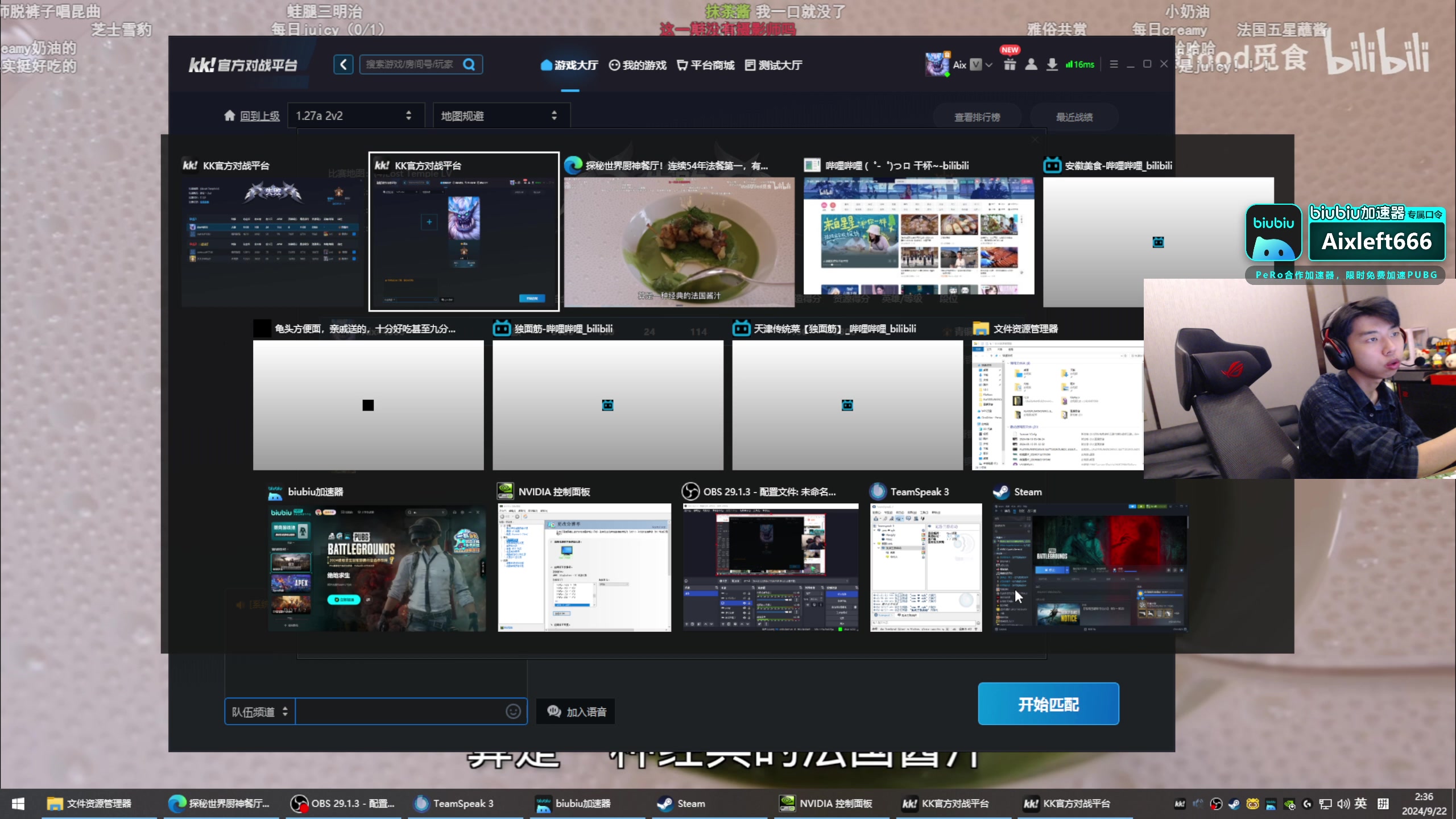Select the OBS 29.1.3 window thumbnail
This screenshot has width=1456, height=819.
[771, 568]
